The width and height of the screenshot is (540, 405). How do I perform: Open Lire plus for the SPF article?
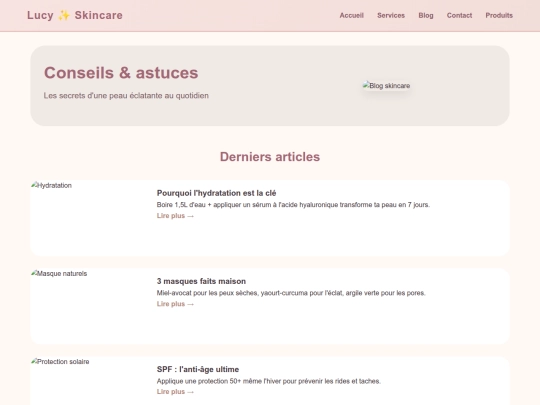tap(175, 392)
